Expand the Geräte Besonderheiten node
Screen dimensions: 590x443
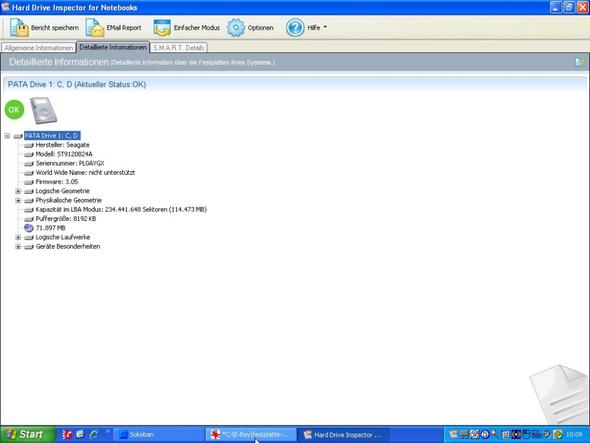(x=18, y=247)
